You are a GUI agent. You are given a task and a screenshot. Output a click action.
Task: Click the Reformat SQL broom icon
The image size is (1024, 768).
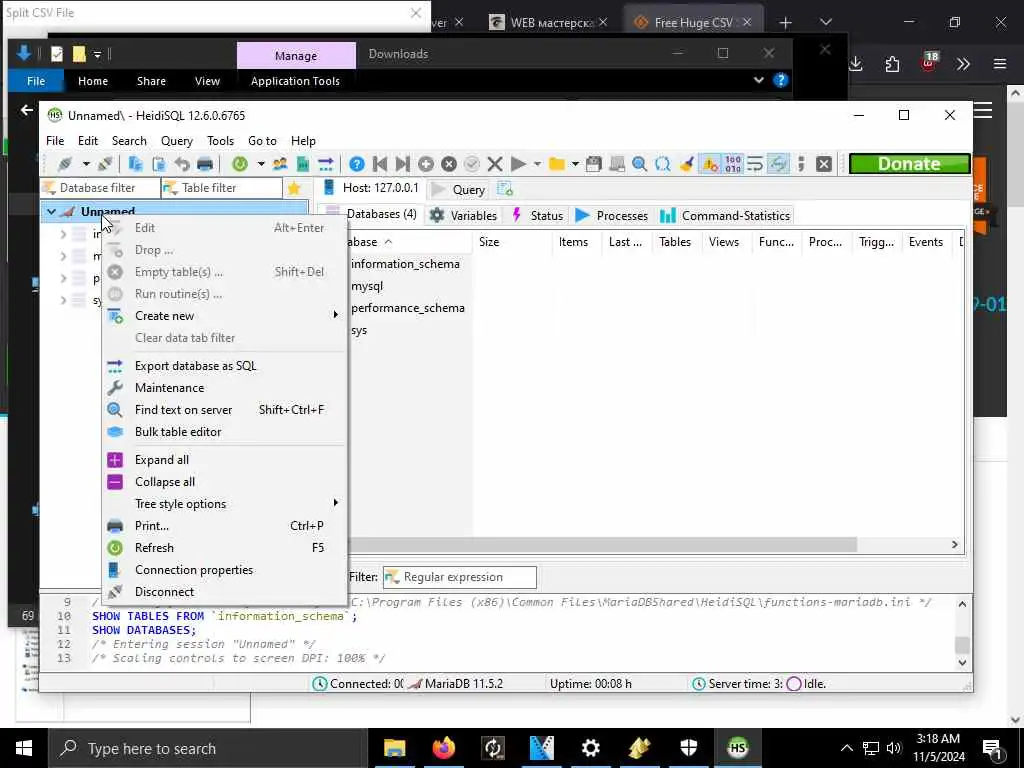(686, 164)
